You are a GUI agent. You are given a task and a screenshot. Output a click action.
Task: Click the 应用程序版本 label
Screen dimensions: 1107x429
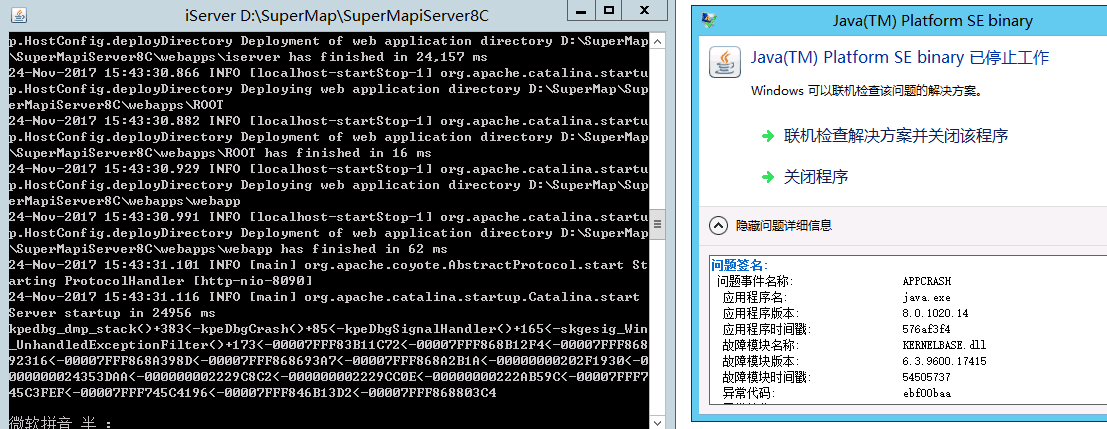pos(760,313)
